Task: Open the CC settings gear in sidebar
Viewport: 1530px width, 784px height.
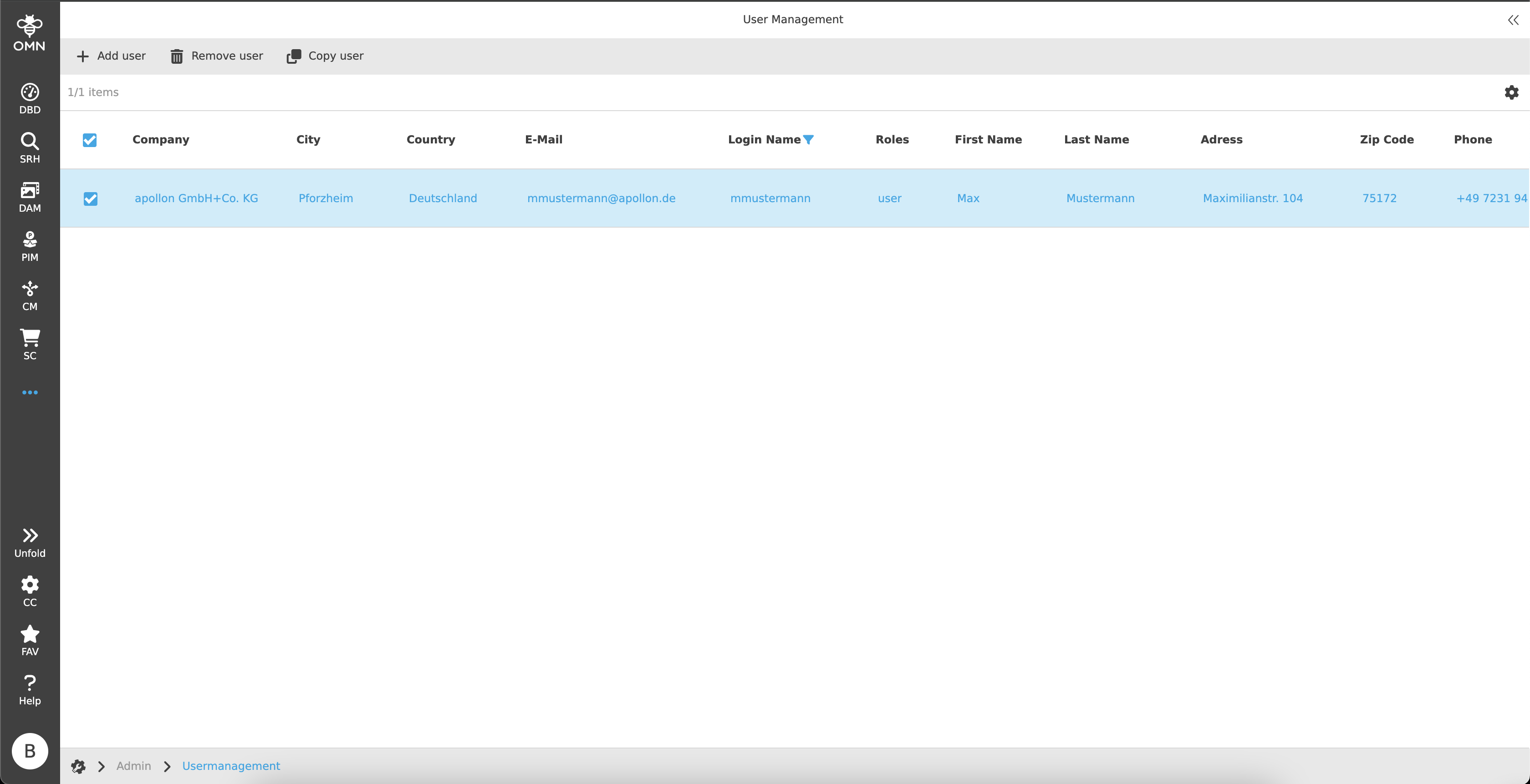Action: (x=30, y=591)
